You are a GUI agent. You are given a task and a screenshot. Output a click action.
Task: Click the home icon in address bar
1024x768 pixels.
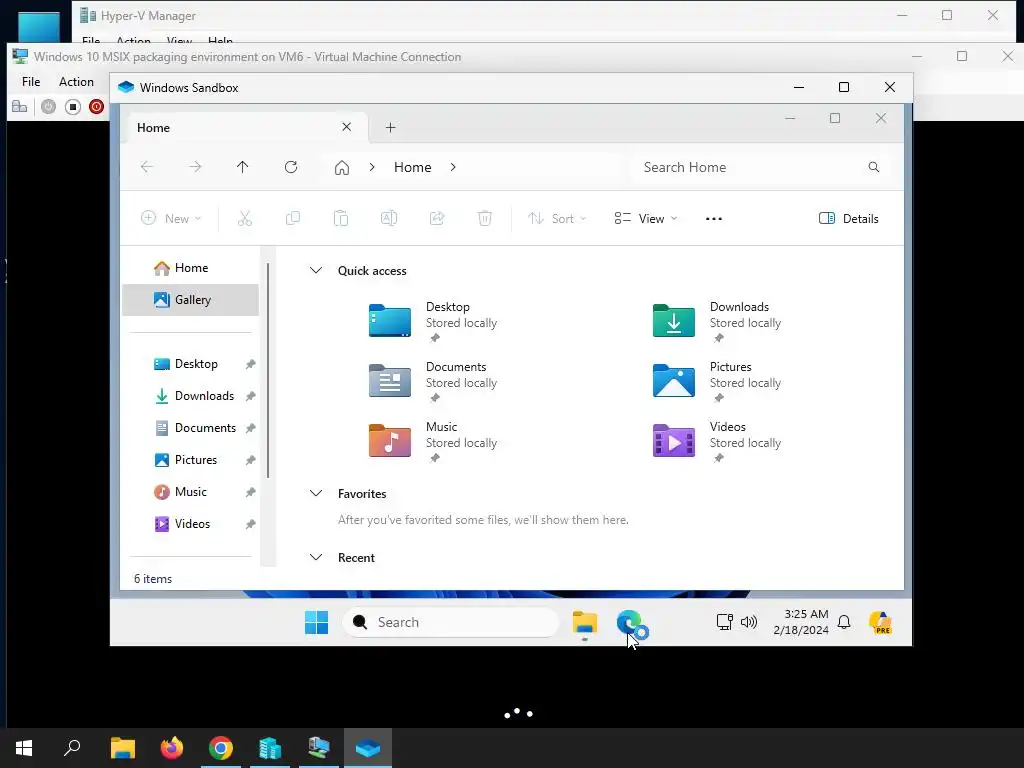coord(342,168)
